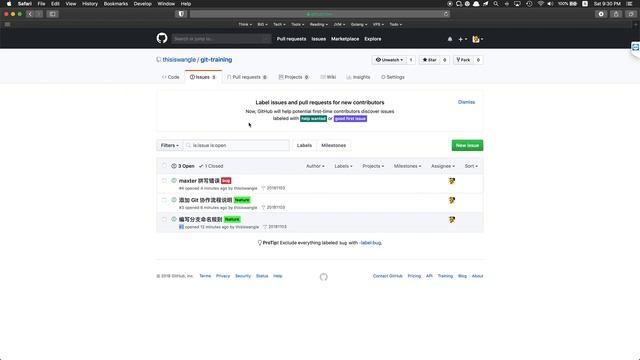Switch to the Code tab
The height and width of the screenshot is (360, 640).
[x=170, y=77]
